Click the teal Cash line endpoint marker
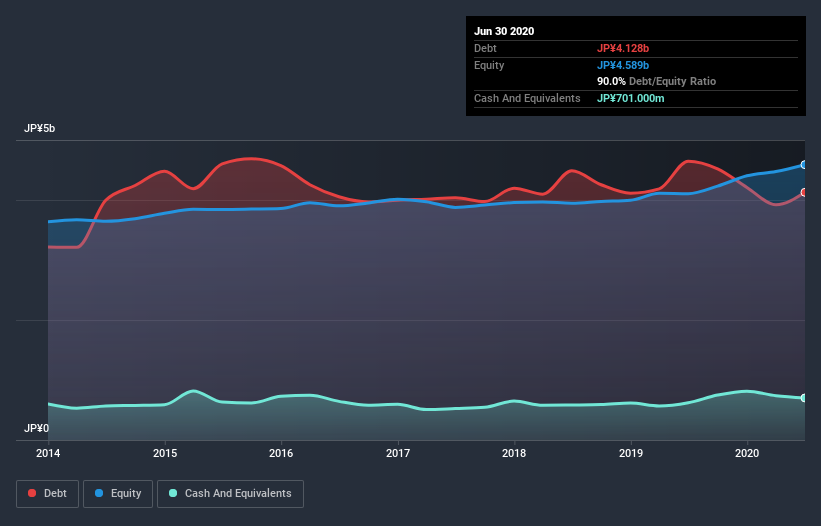Image resolution: width=821 pixels, height=526 pixels. 803,398
